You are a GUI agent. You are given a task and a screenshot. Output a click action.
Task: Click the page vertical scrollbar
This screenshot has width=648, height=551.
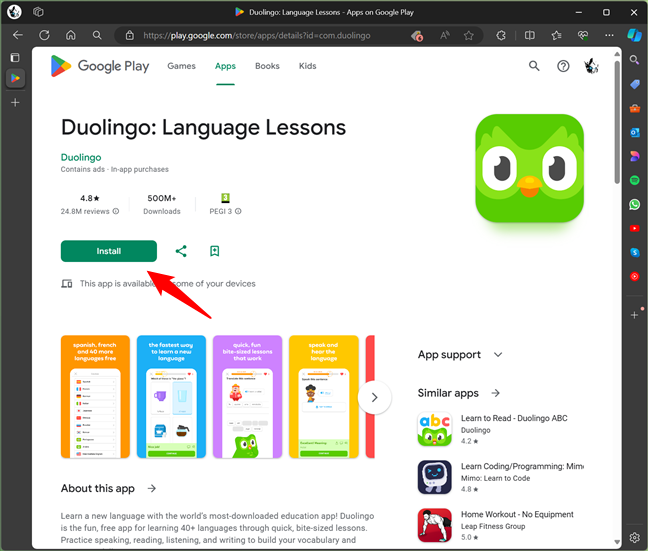(617, 122)
